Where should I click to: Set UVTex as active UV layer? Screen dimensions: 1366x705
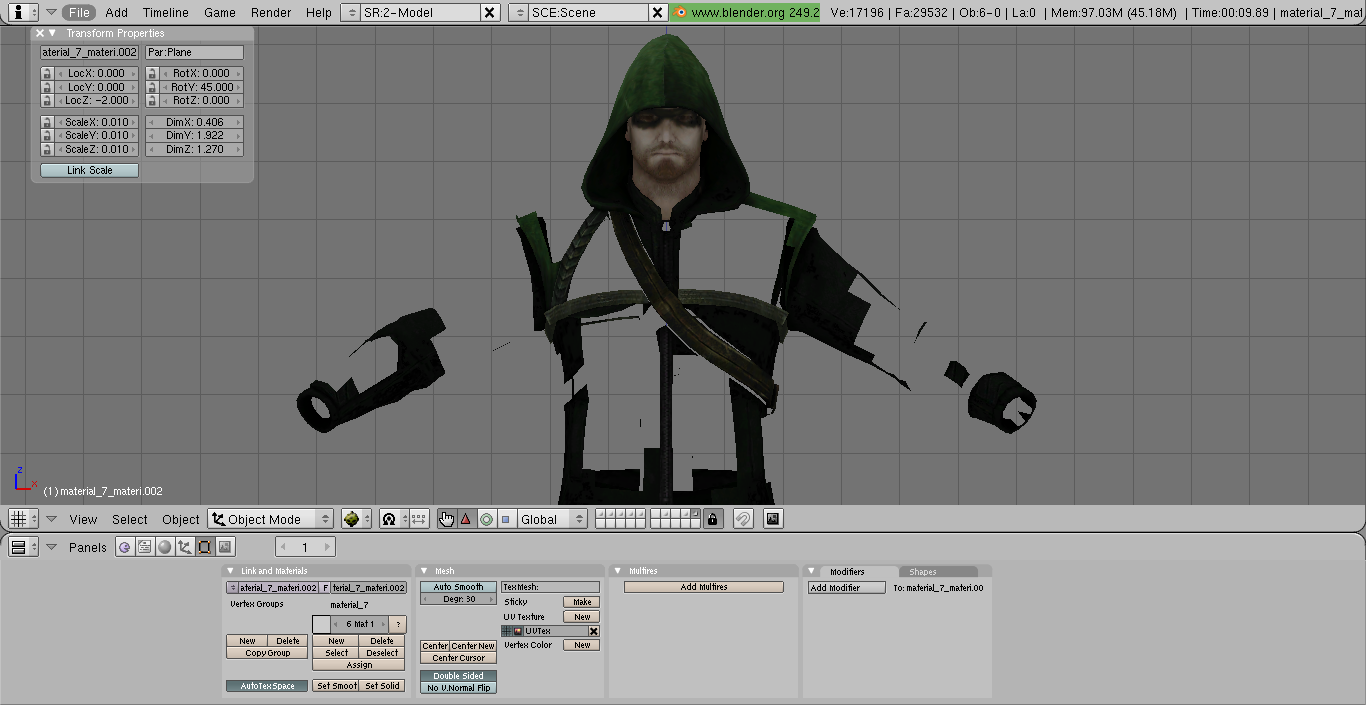507,631
